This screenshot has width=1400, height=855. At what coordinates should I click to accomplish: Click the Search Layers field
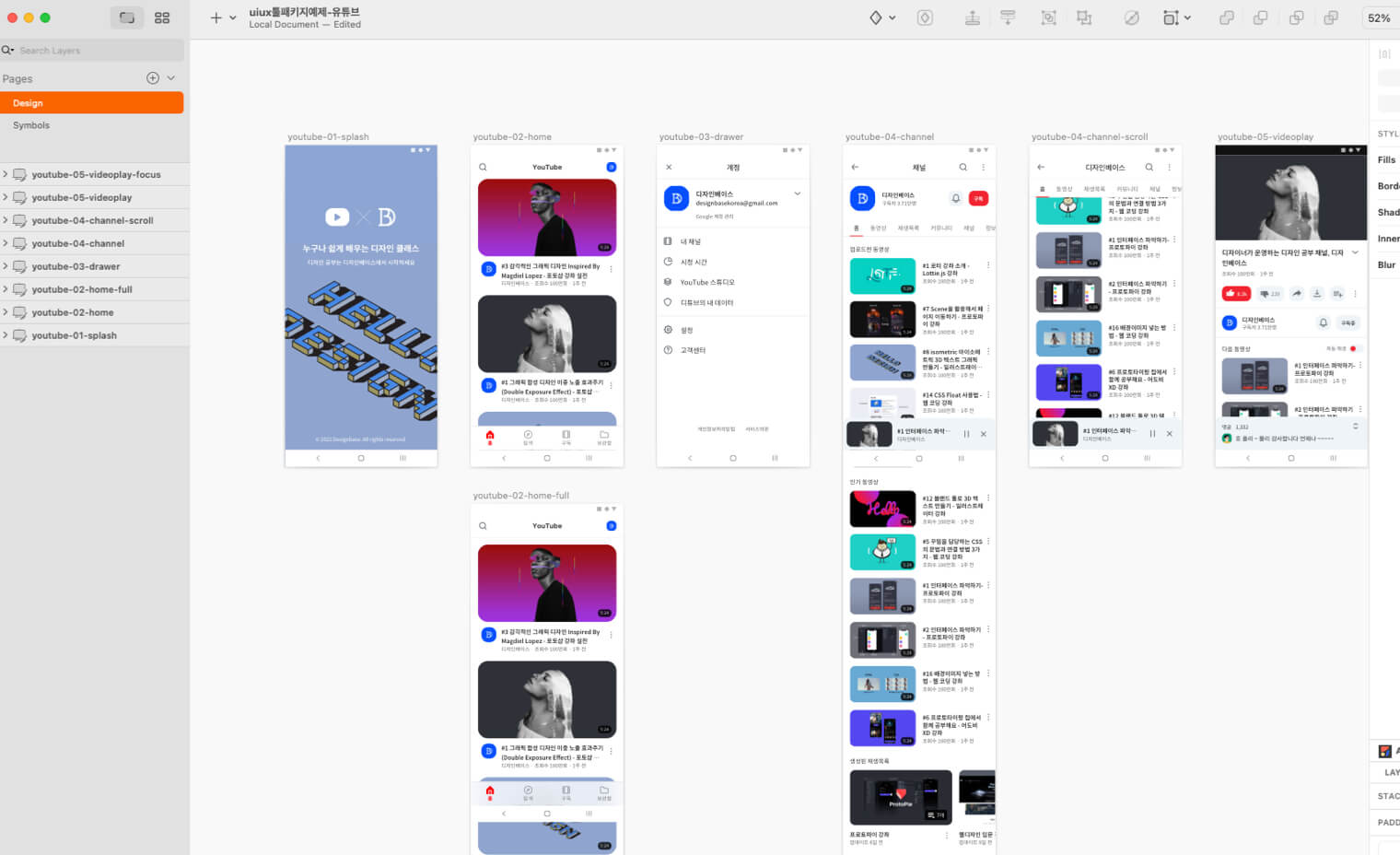pyautogui.click(x=92, y=50)
